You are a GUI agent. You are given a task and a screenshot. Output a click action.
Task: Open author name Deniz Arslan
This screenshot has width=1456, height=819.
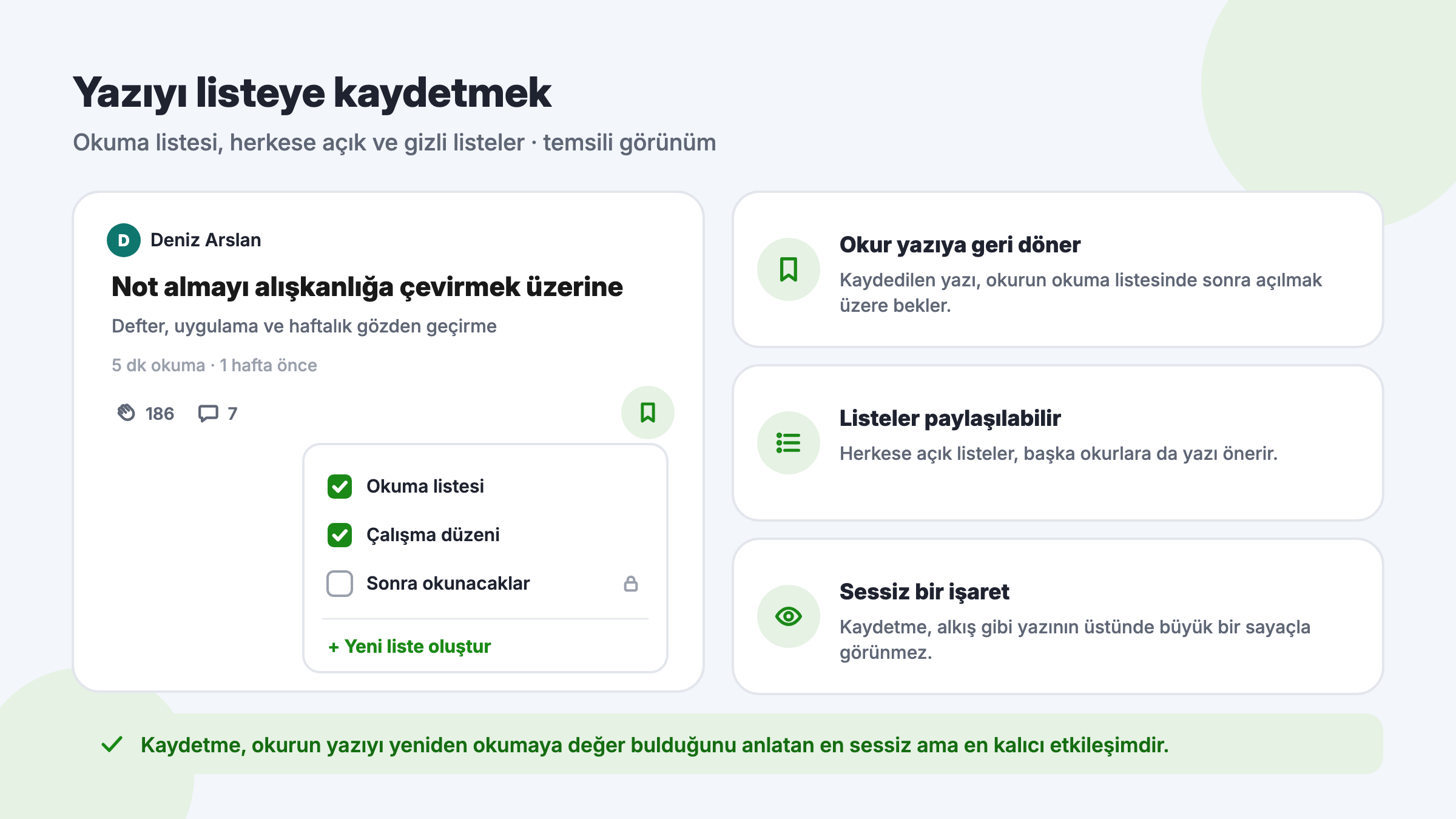click(x=206, y=240)
